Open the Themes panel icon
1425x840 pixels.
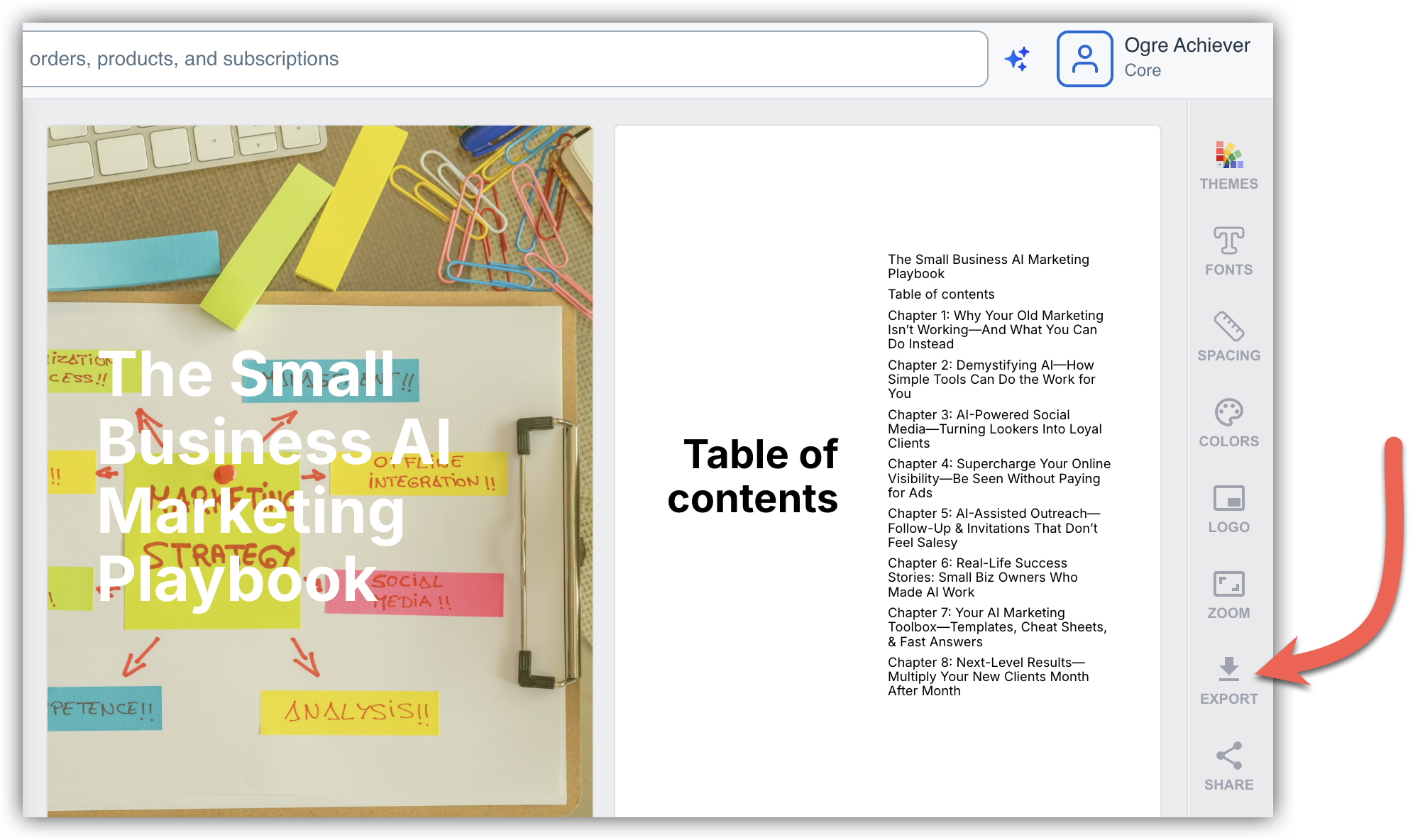coord(1228,155)
